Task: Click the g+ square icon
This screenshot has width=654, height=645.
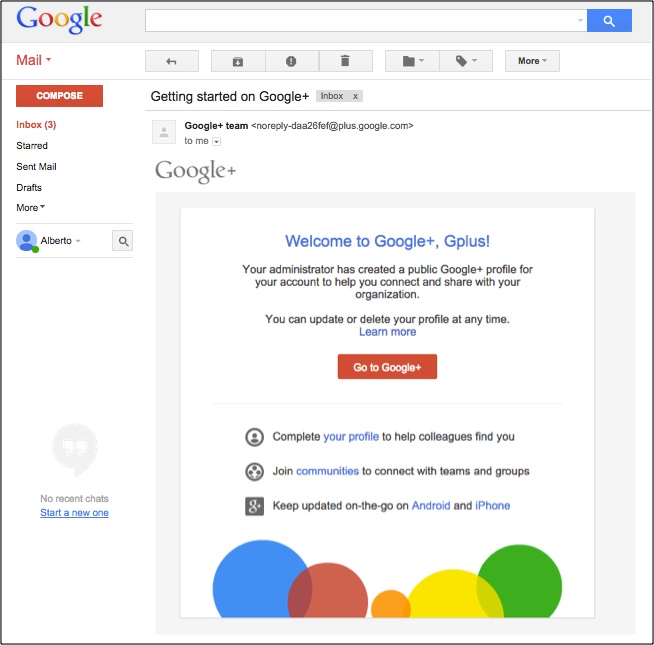Action: coord(254,506)
